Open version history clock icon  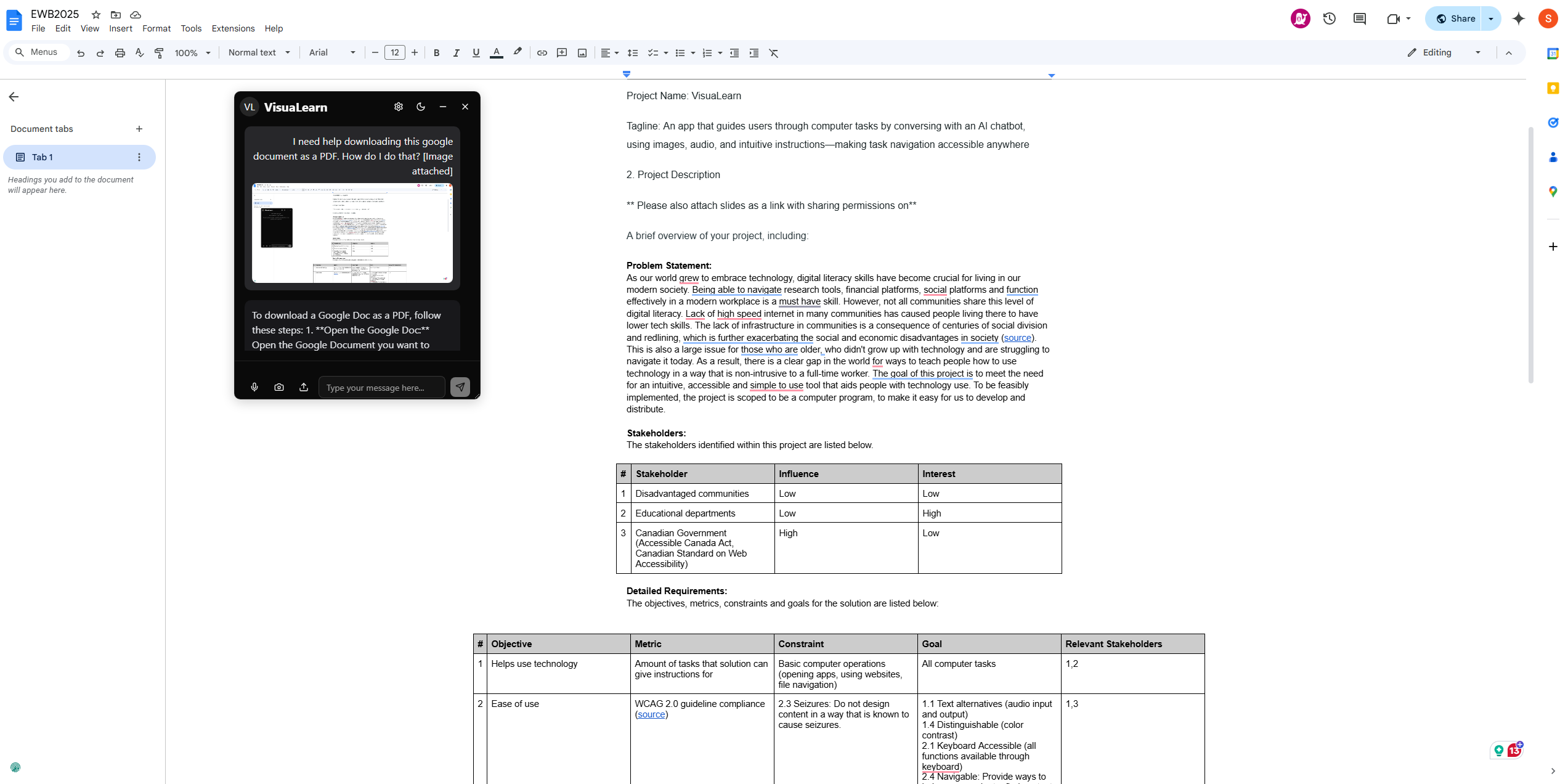pos(1330,18)
